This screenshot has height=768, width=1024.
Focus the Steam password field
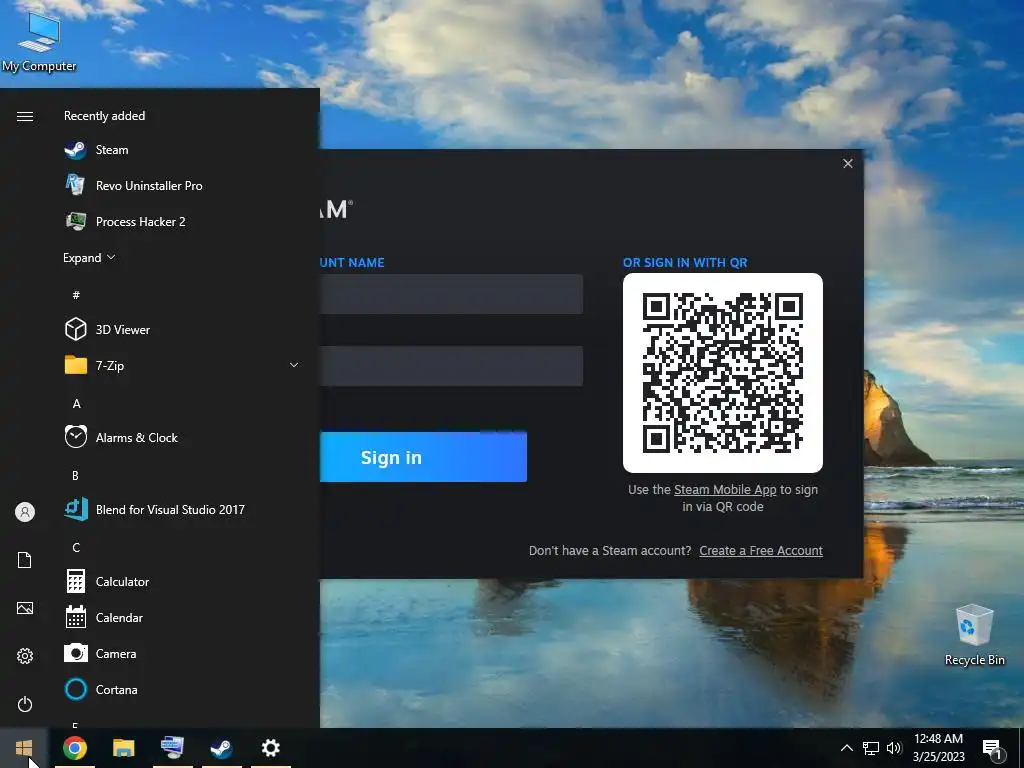pos(451,366)
